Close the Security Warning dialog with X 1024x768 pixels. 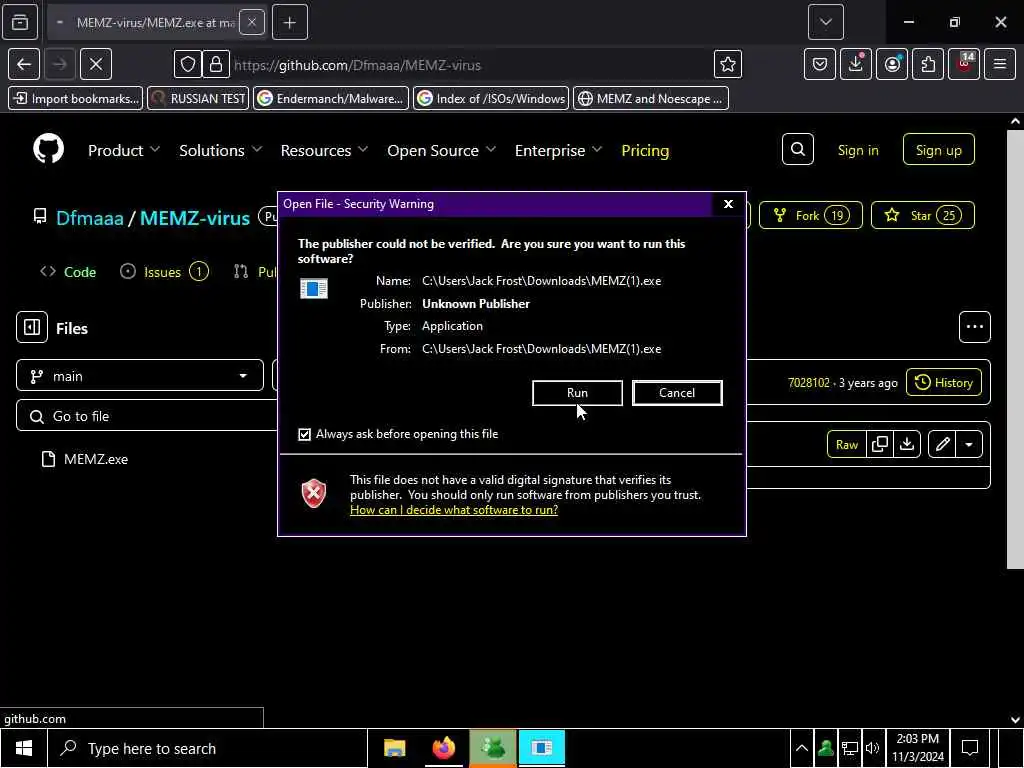point(728,204)
